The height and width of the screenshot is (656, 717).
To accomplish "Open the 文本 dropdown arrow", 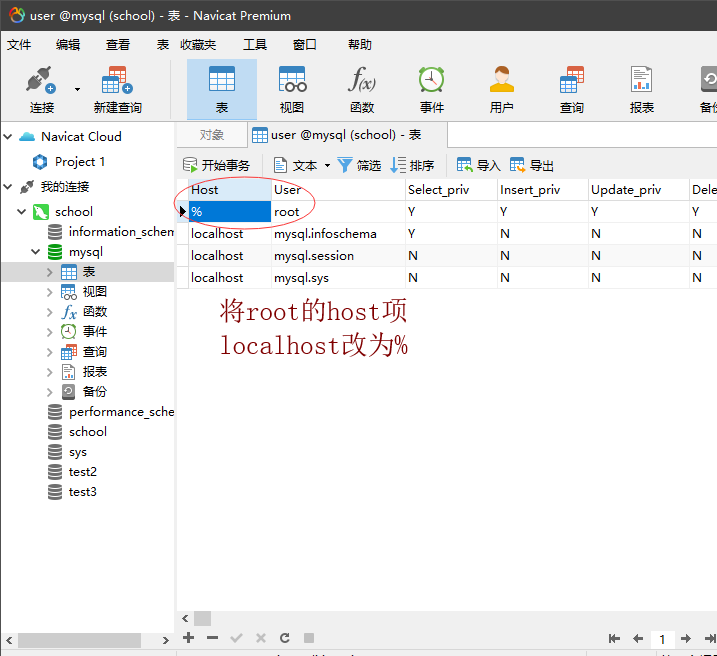I will [327, 165].
